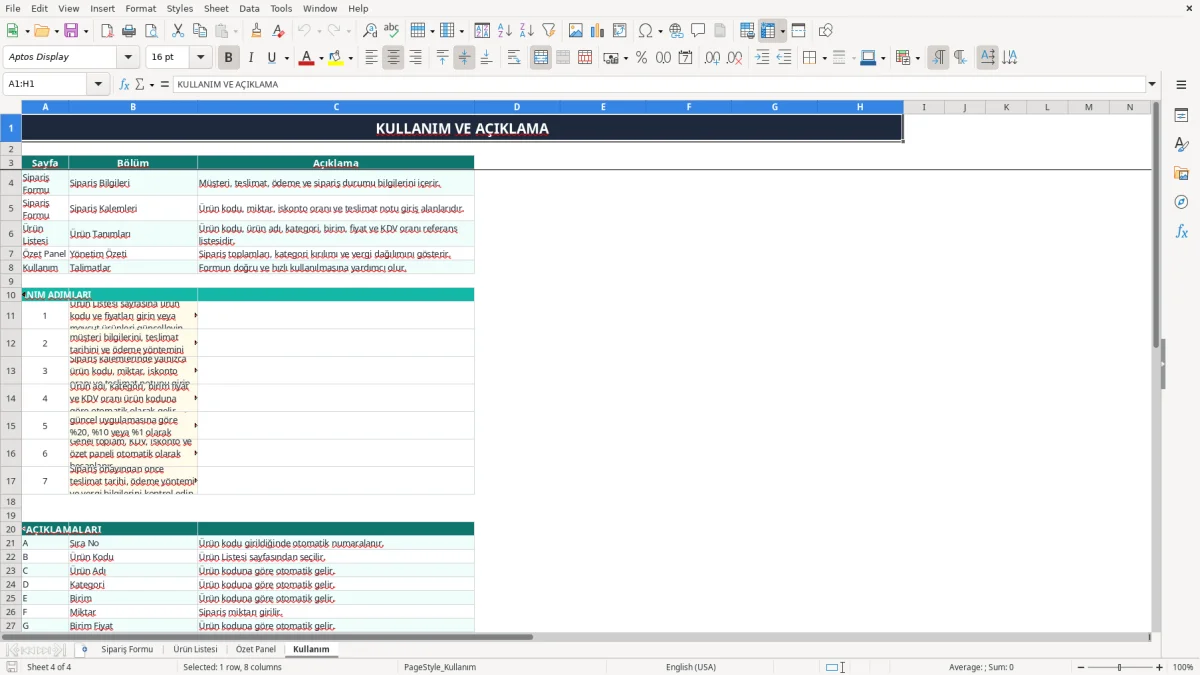The width and height of the screenshot is (1200, 675).
Task: Click Sort Ascending icon
Action: point(504,31)
